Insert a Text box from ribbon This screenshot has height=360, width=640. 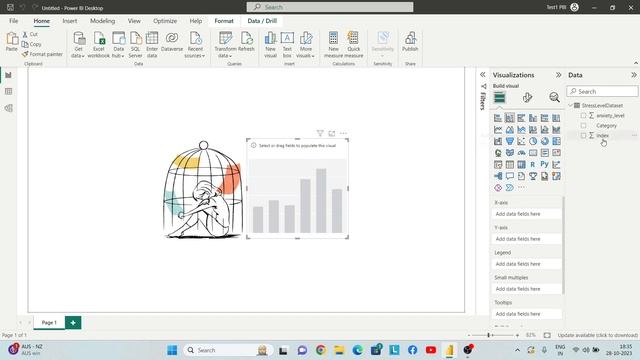point(287,44)
